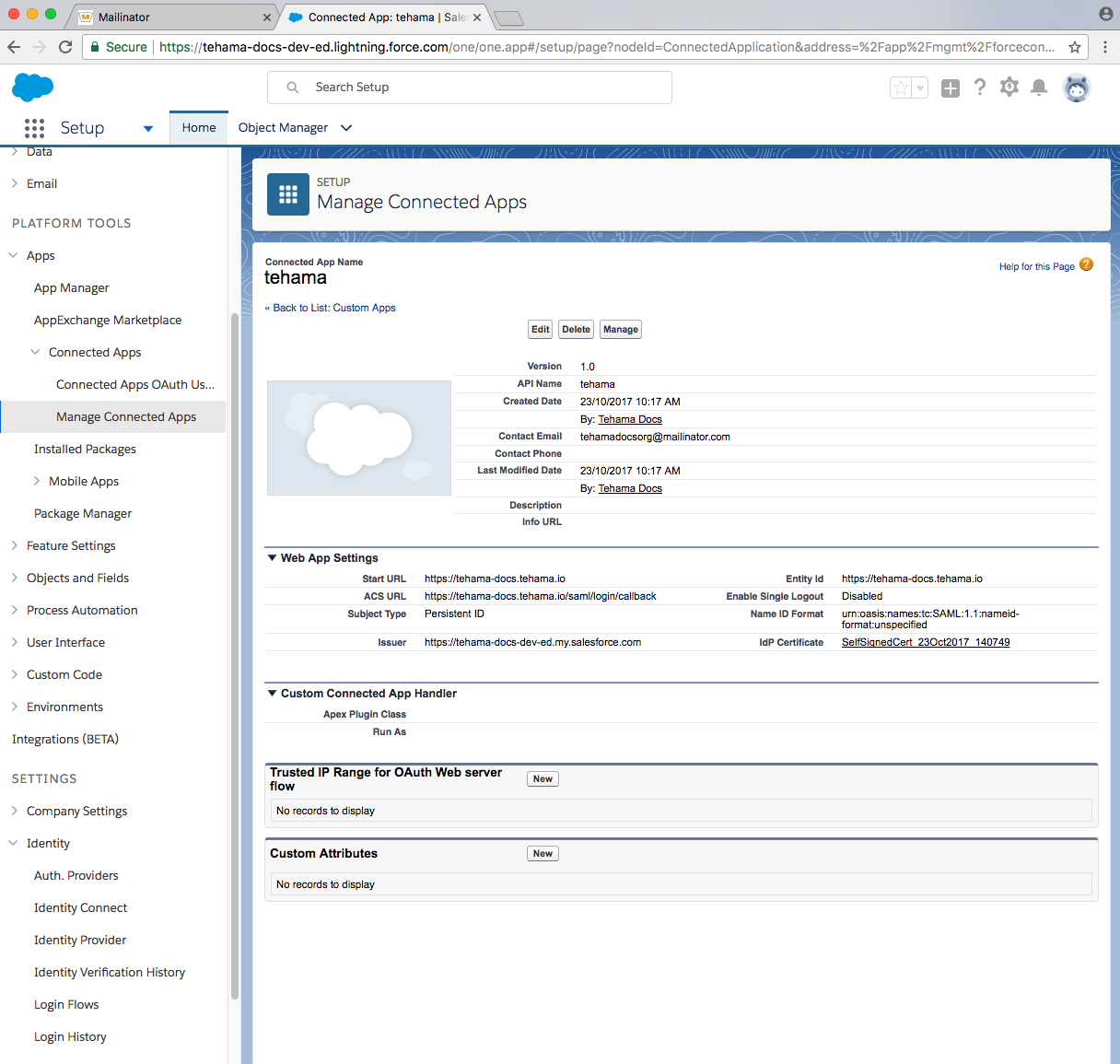
Task: Expand the Objects and Fields node
Action: tap(14, 579)
